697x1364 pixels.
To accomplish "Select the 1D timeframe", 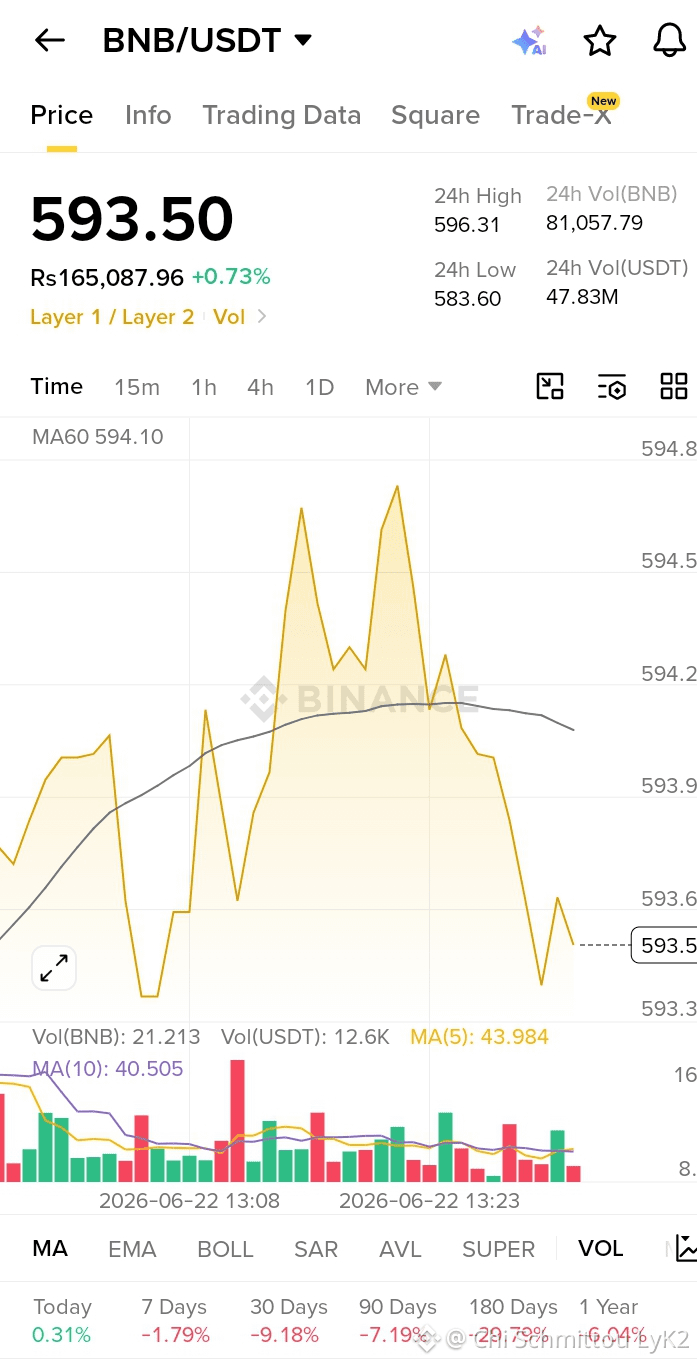I will coord(319,387).
